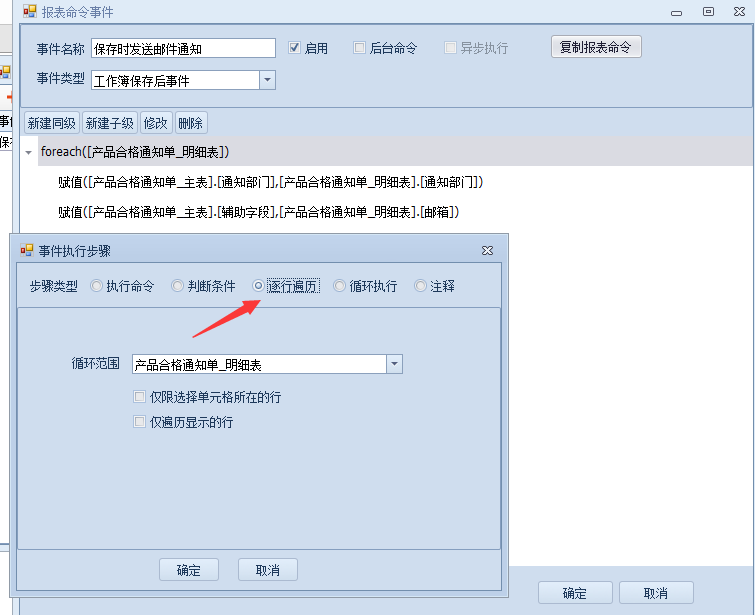The image size is (755, 615).
Task: Click the 复制报表命令 button
Action: pyautogui.click(x=595, y=47)
